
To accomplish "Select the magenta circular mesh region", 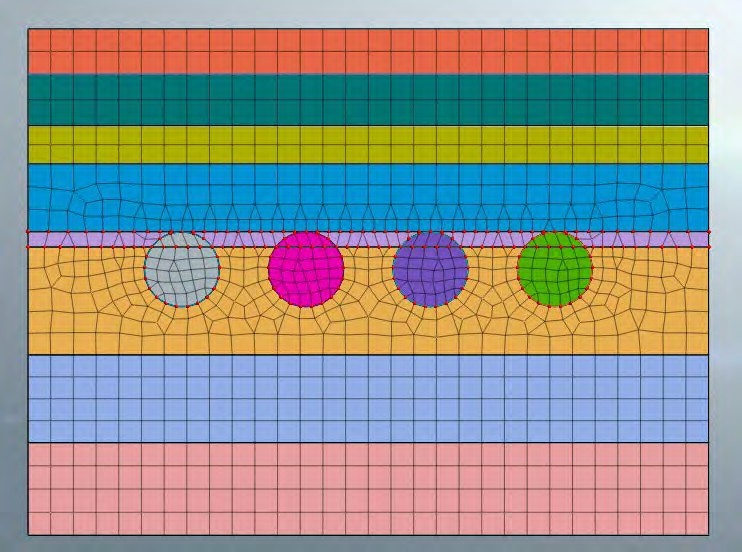I will point(306,269).
